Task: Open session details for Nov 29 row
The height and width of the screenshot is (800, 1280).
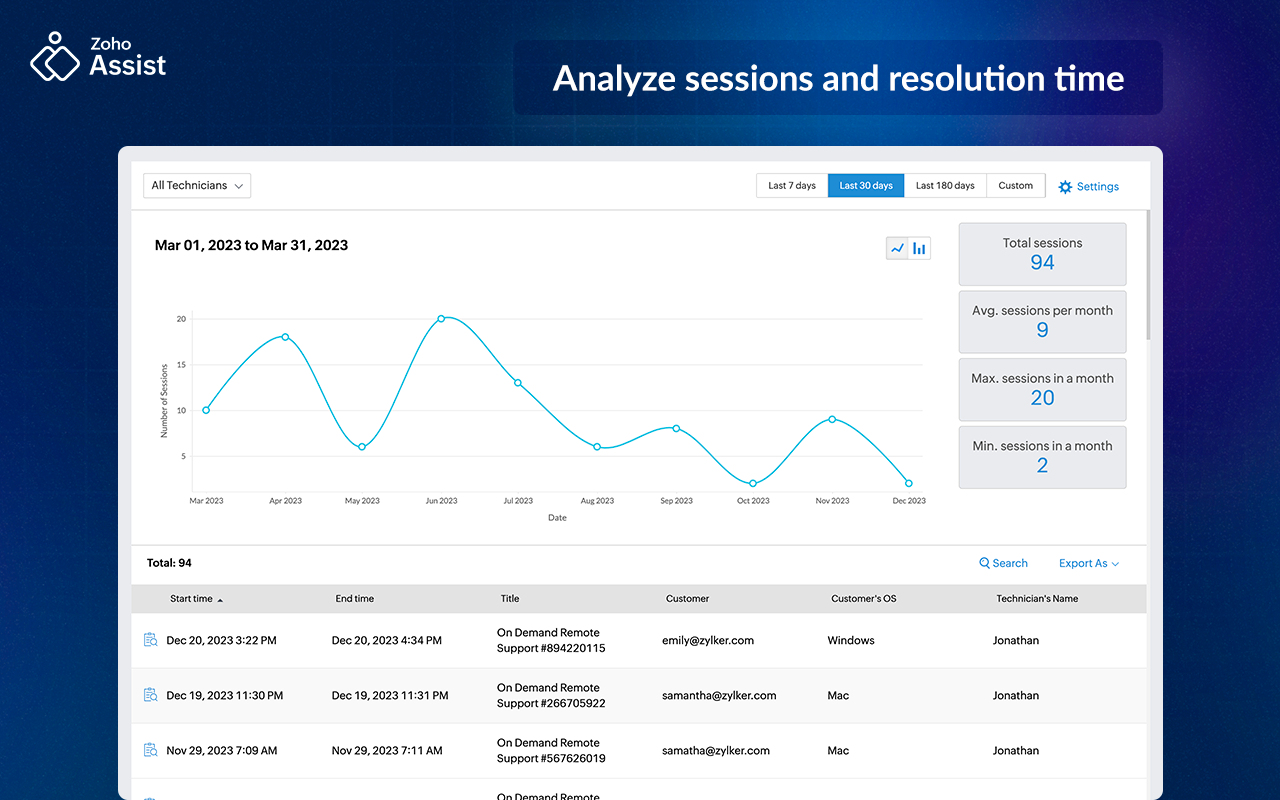Action: (x=151, y=750)
